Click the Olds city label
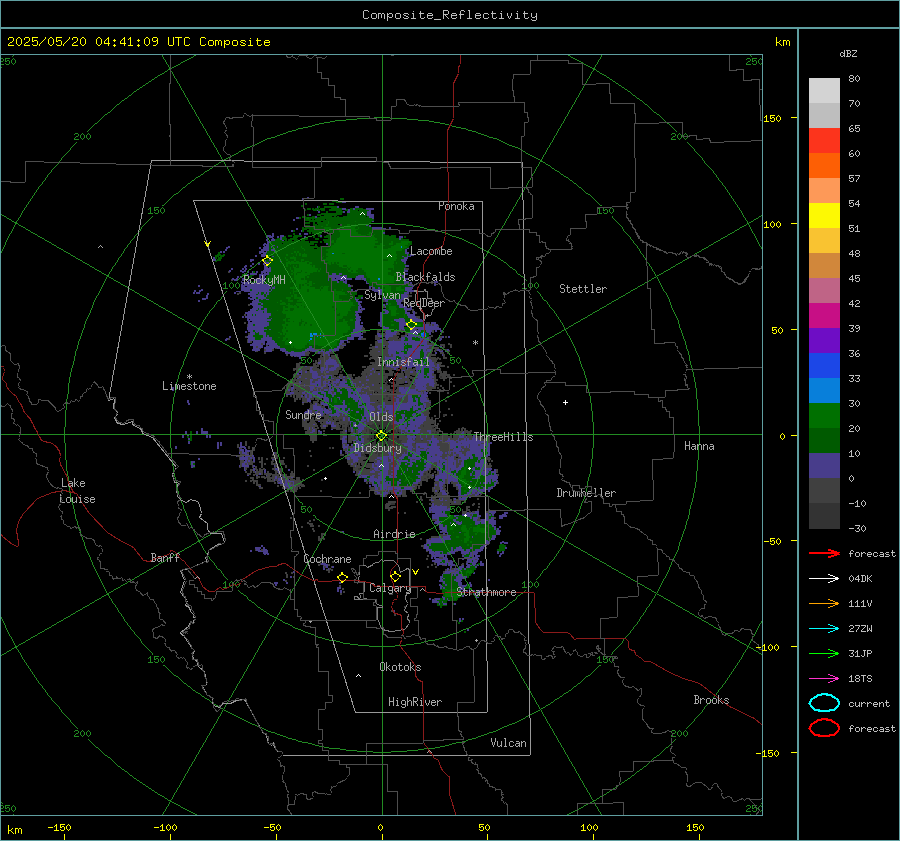 pos(381,417)
